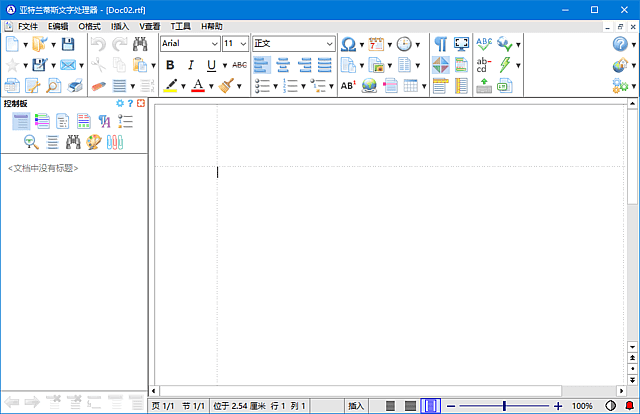
Task: Open the F文件 menu
Action: coord(28,25)
